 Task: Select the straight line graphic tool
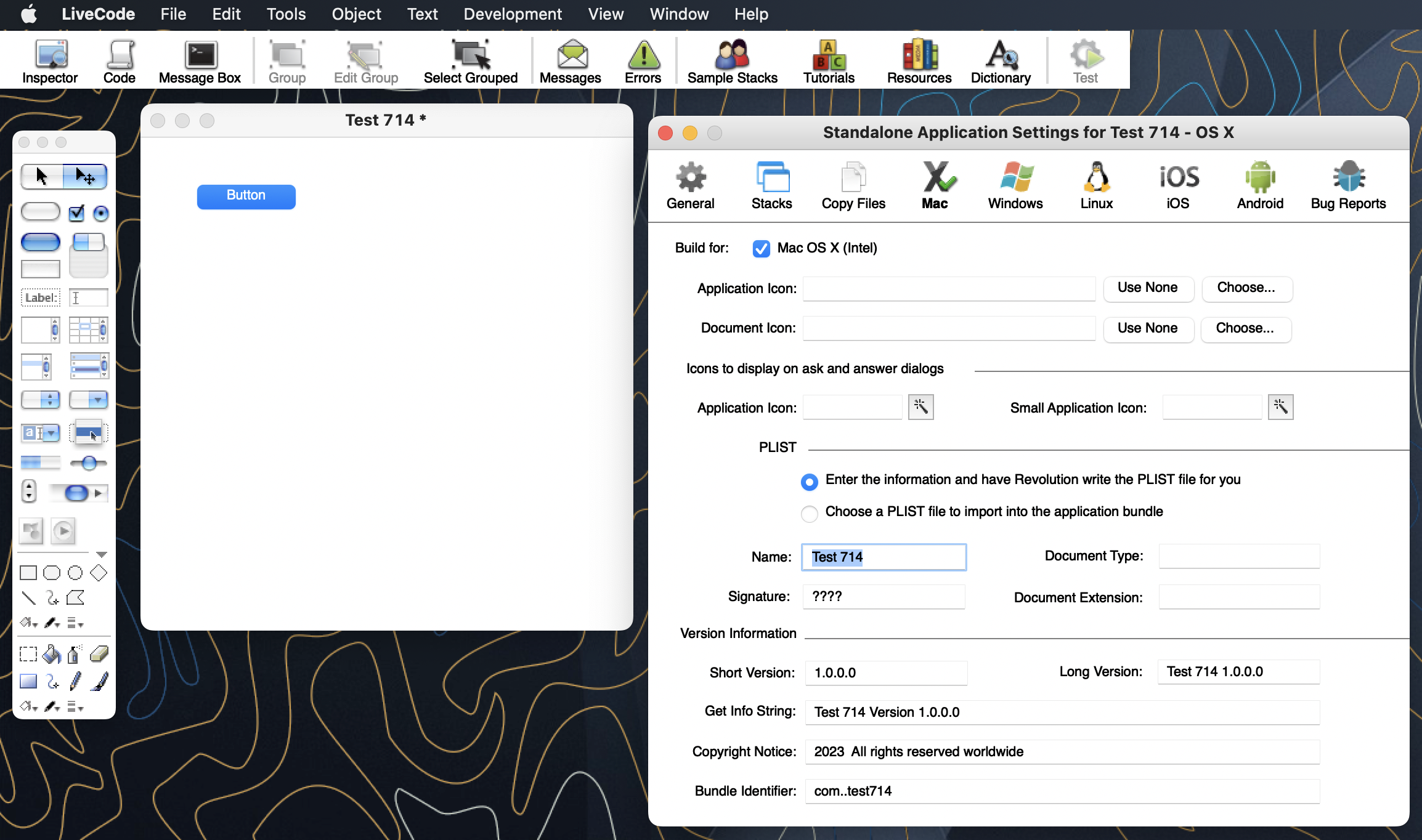(x=28, y=597)
